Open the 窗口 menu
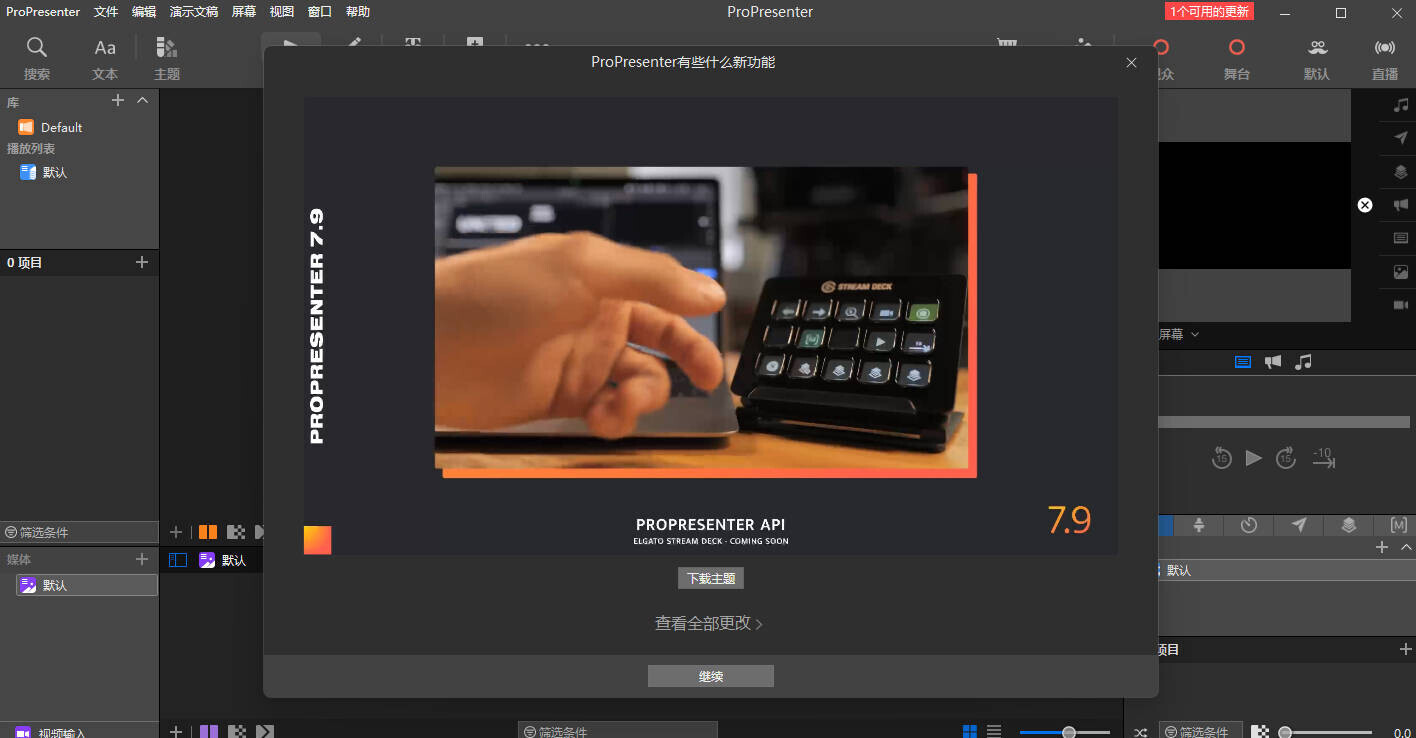 pos(320,12)
